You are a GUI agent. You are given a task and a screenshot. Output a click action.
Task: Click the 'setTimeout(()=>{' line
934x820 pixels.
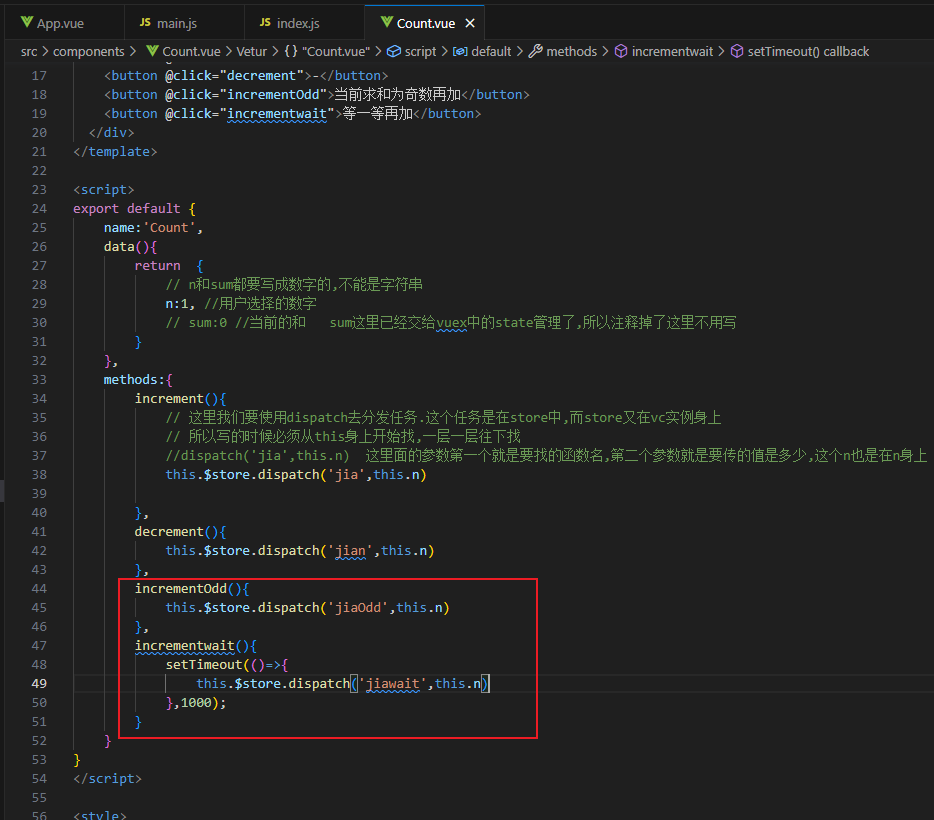[x=226, y=665]
